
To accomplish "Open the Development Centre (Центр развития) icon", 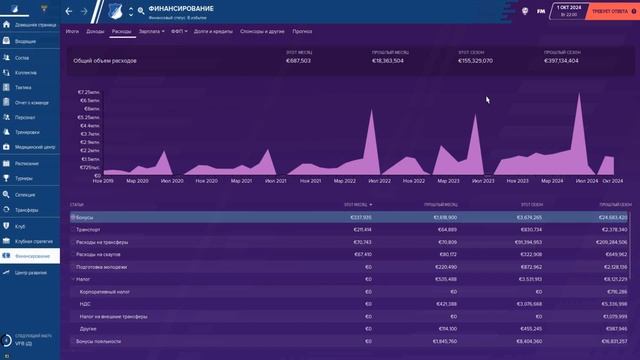I will click(6, 273).
